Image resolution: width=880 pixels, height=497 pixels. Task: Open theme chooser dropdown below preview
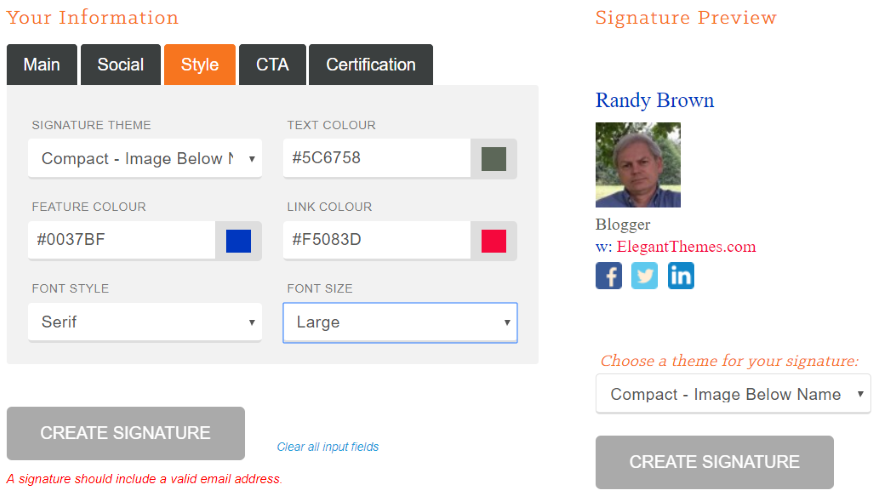(733, 394)
